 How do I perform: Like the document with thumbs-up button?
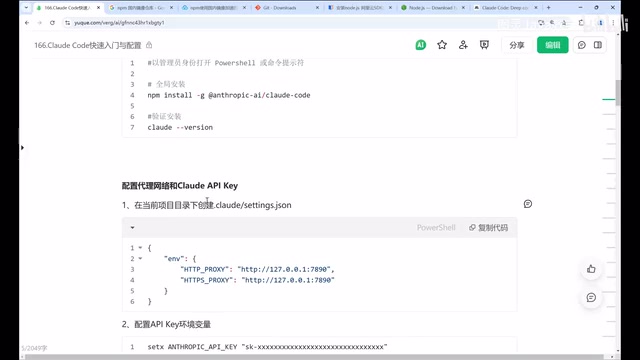(x=591, y=269)
